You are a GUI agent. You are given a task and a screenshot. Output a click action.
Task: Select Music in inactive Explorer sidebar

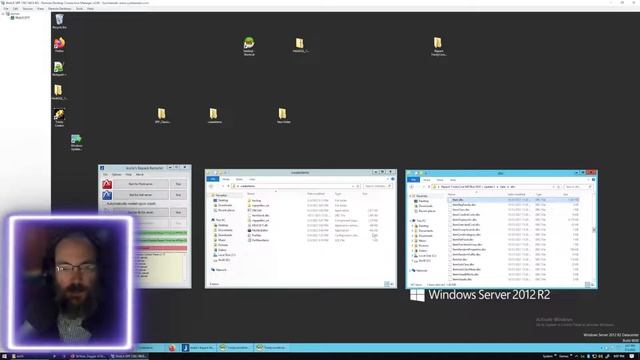[222, 240]
